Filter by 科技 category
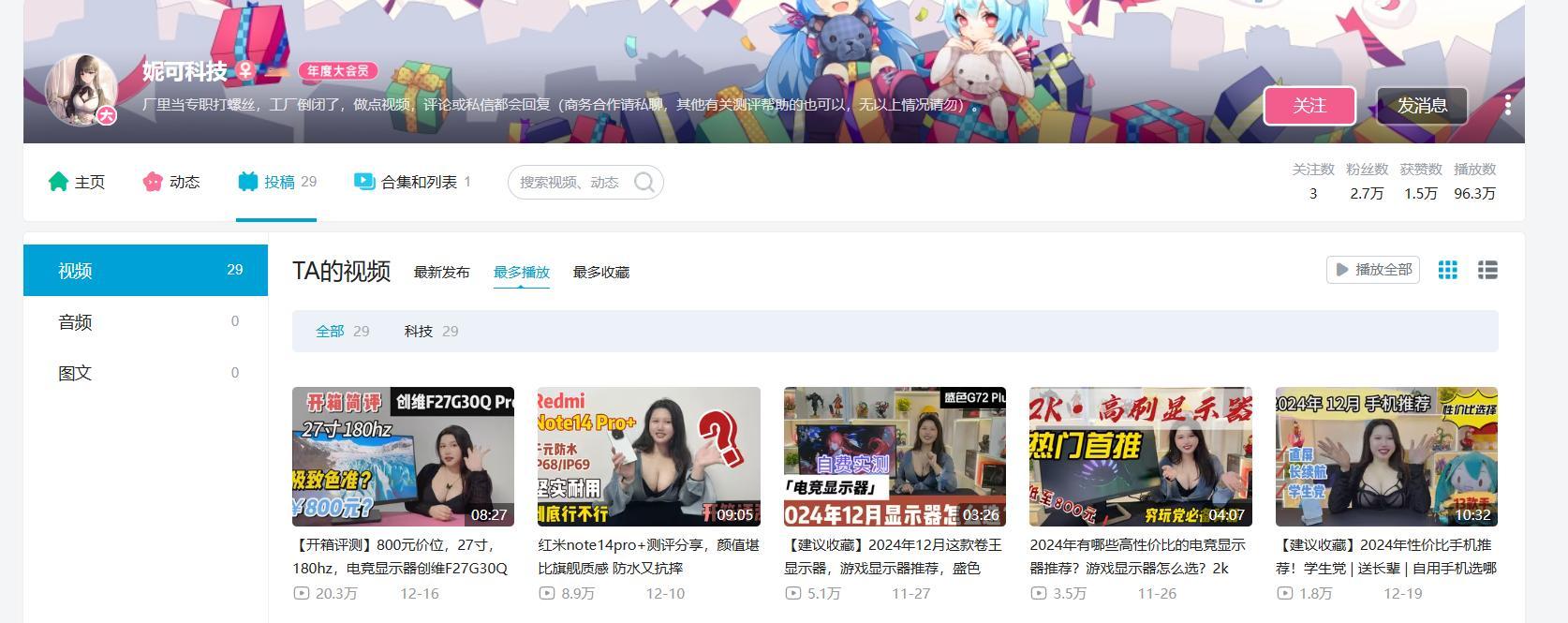Image resolution: width=1568 pixels, height=623 pixels. pos(431,331)
